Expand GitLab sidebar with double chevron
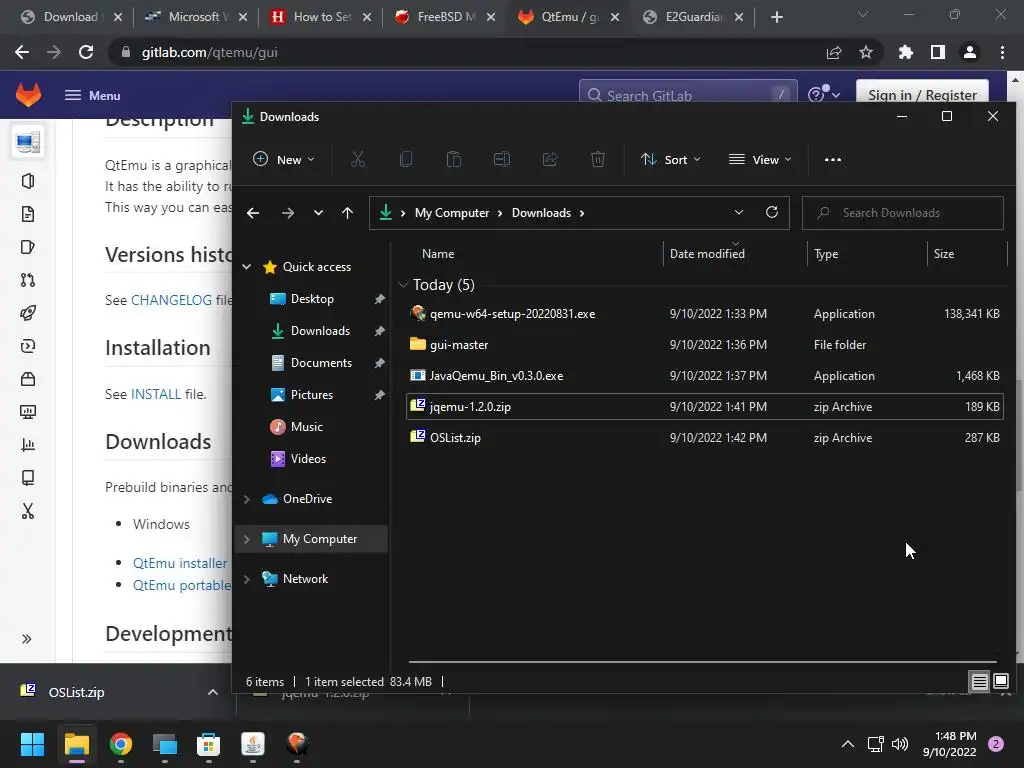Viewport: 1024px width, 768px height. point(27,639)
